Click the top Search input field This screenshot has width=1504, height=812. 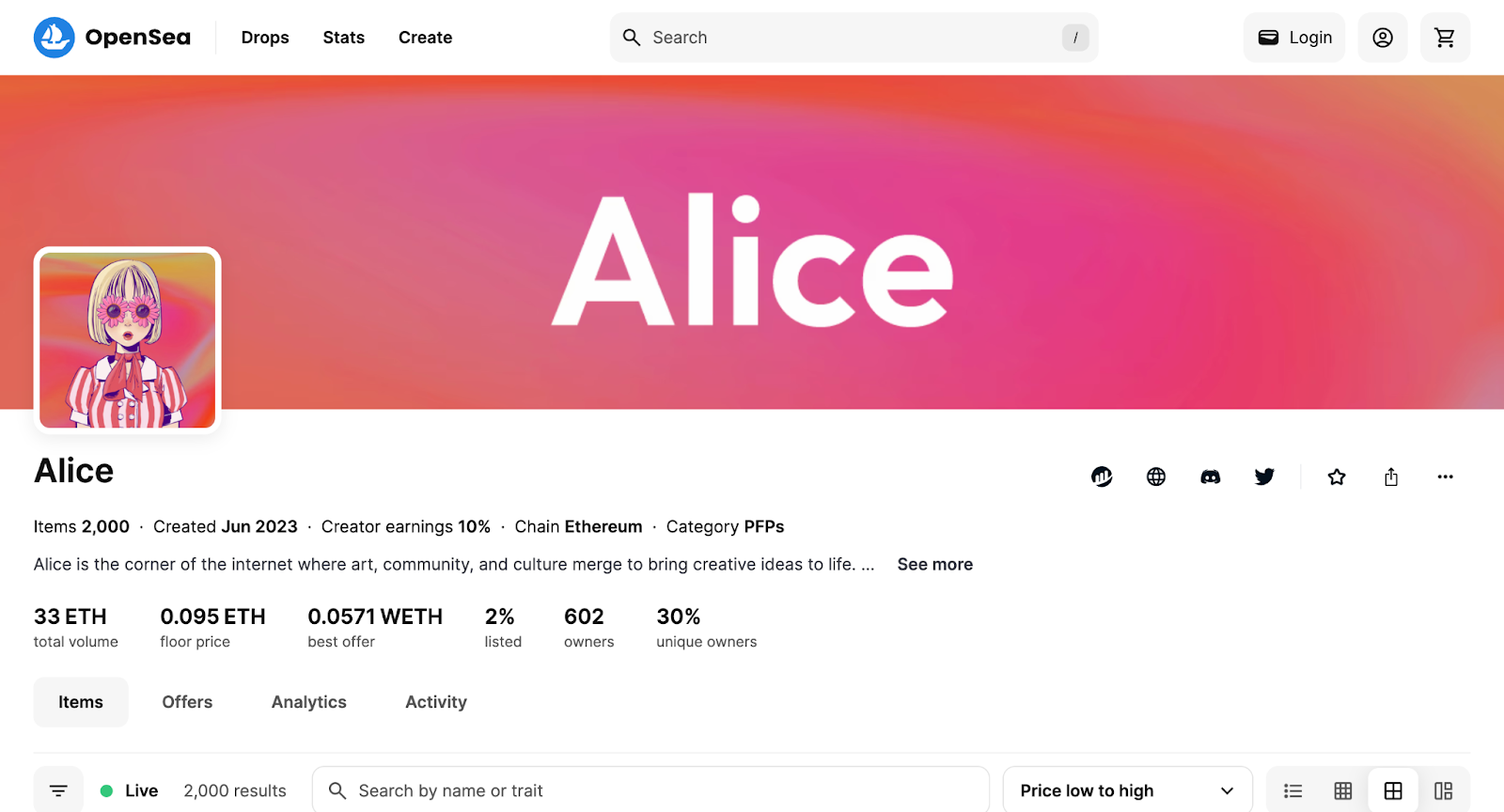pos(854,38)
